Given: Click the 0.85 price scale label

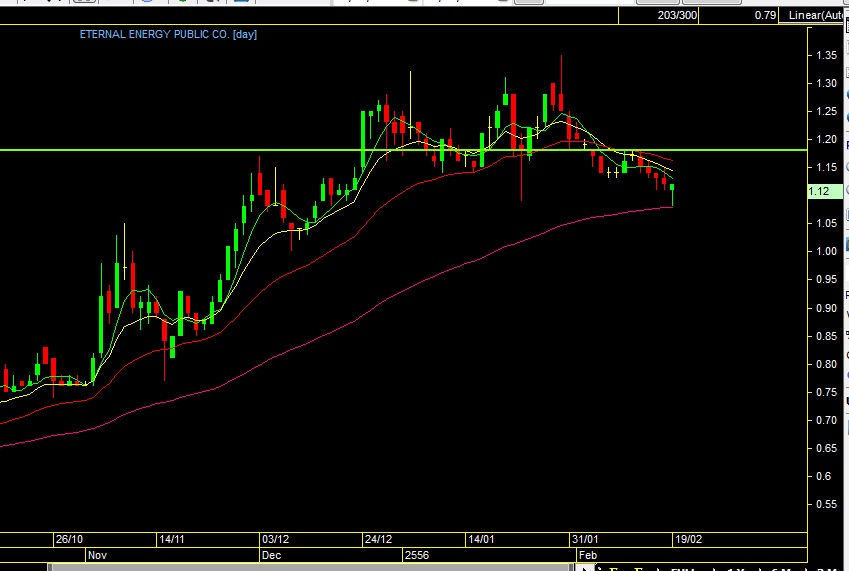Looking at the screenshot, I should pyautogui.click(x=826, y=336).
